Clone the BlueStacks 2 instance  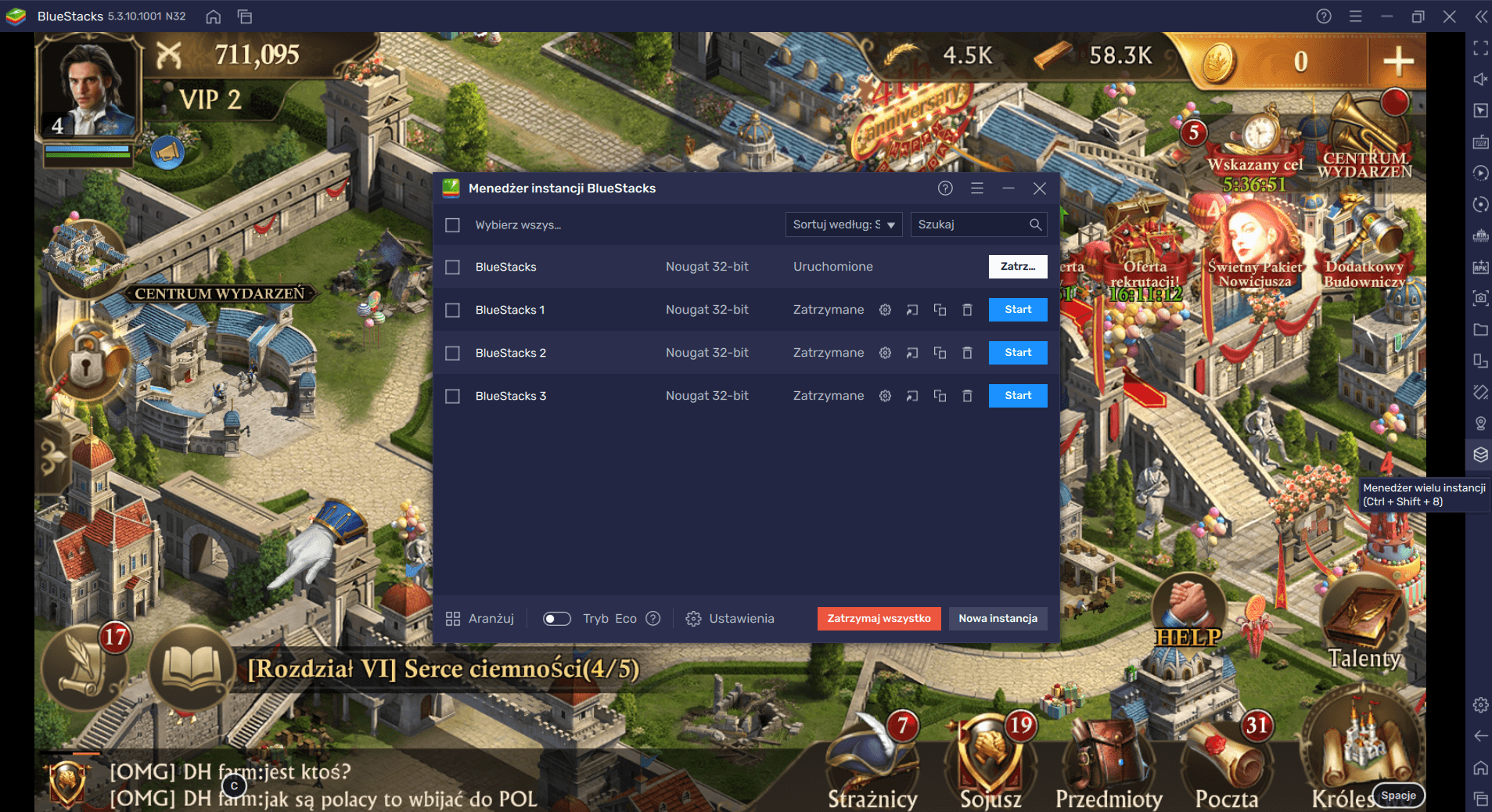click(x=940, y=353)
